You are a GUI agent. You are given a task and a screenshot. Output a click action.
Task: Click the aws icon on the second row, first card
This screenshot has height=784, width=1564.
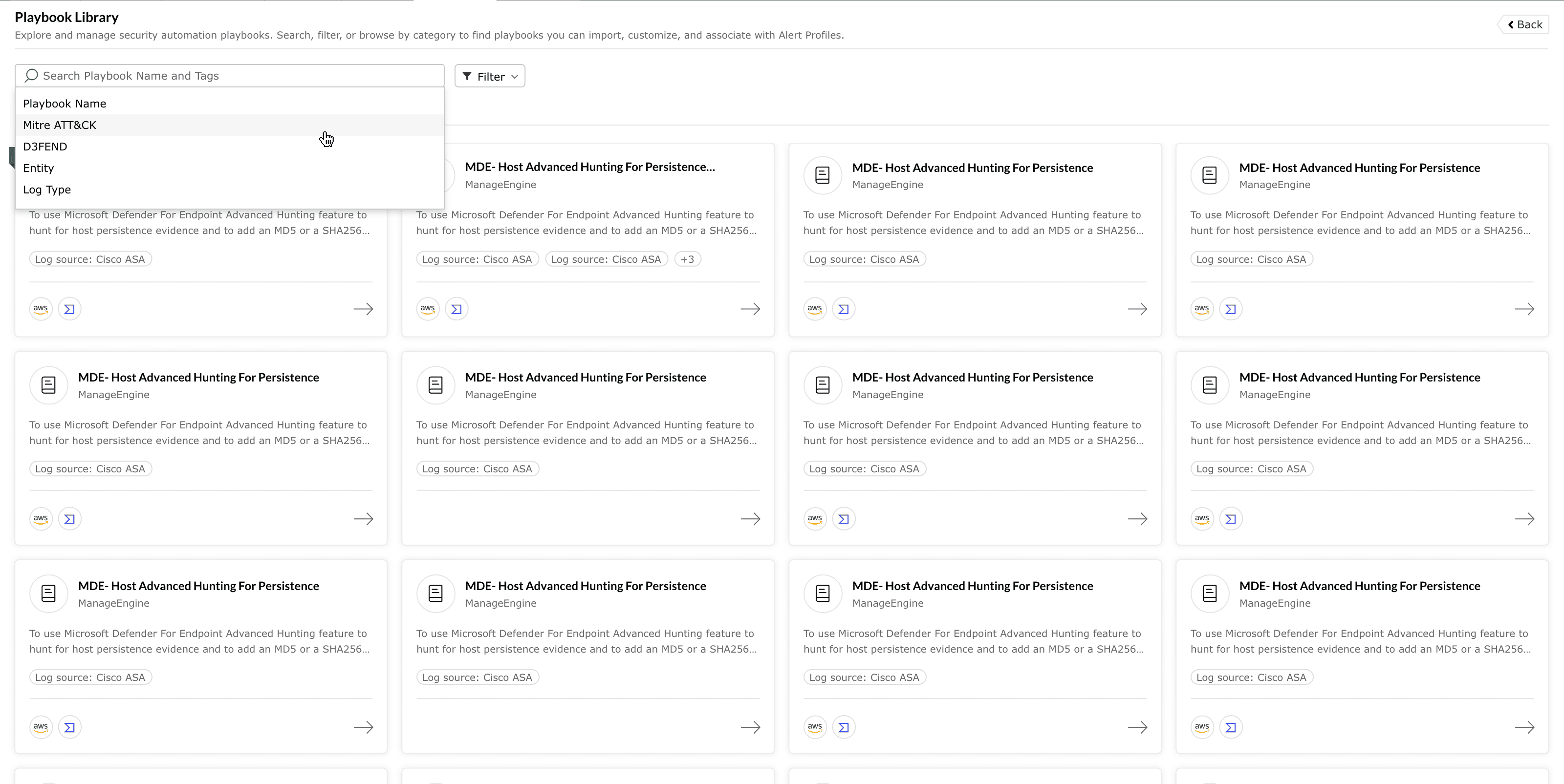pos(41,519)
